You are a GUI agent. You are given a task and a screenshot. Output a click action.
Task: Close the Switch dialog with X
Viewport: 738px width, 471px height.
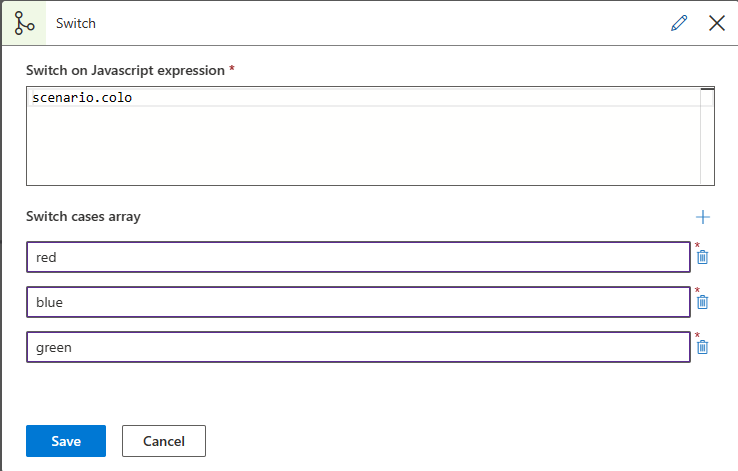coord(716,23)
